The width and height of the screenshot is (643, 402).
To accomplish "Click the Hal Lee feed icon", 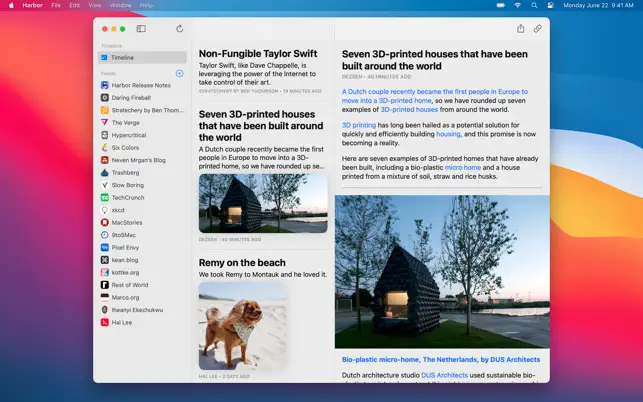I will (105, 322).
